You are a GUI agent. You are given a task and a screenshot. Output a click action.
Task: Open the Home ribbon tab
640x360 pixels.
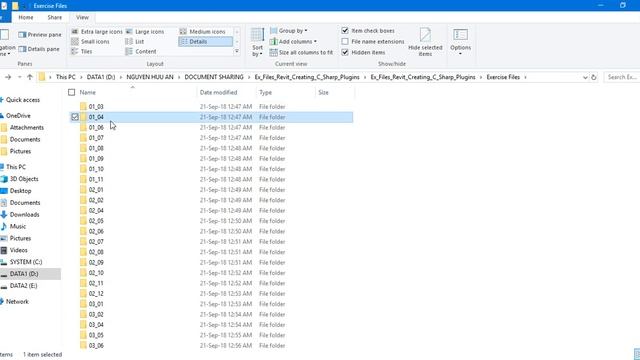26,18
